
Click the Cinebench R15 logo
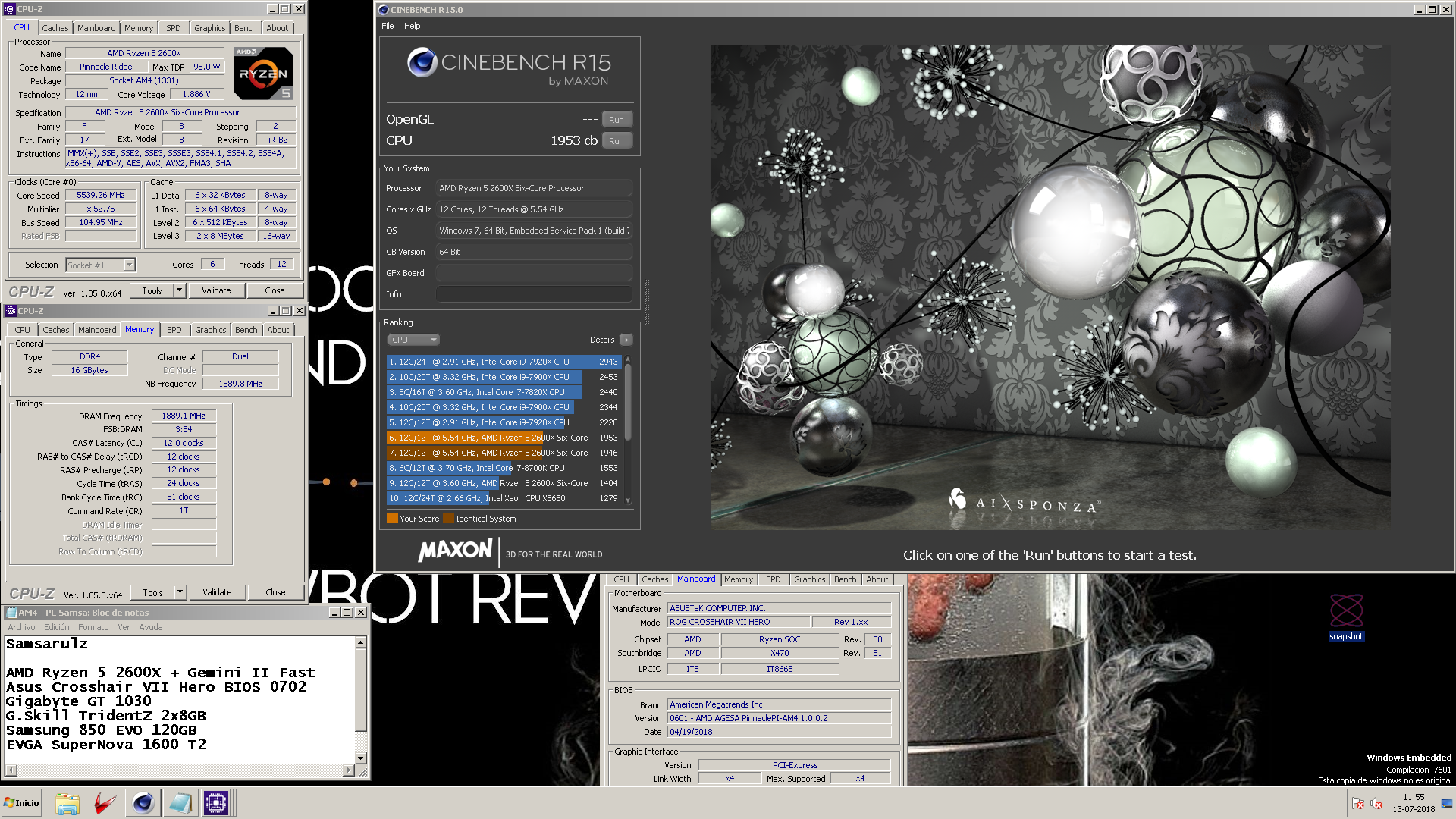509,67
